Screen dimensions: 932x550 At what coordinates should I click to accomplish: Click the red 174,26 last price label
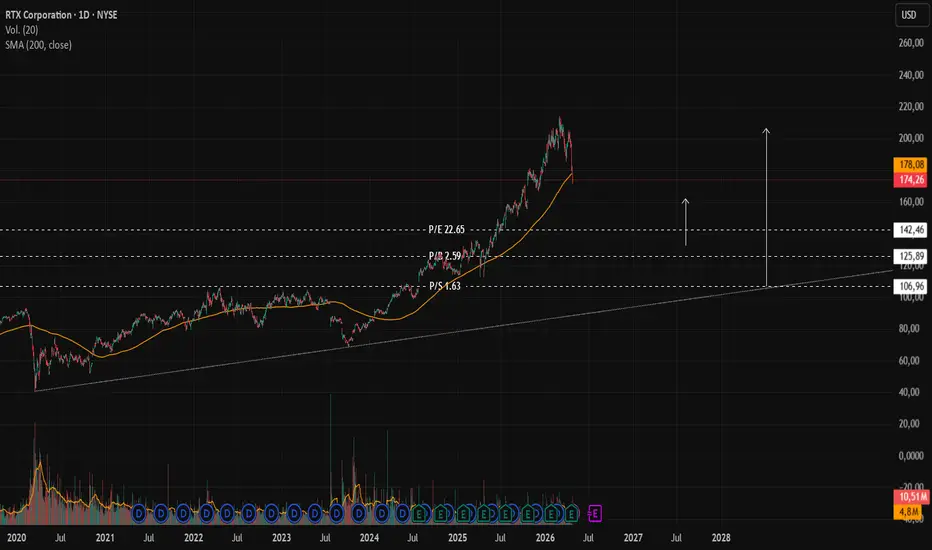(911, 180)
